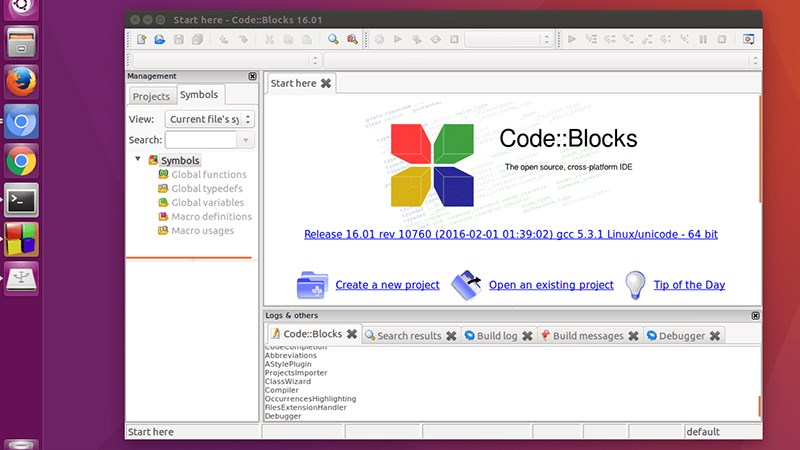Create a new file from the toolbar
The image size is (800, 450).
tap(141, 39)
